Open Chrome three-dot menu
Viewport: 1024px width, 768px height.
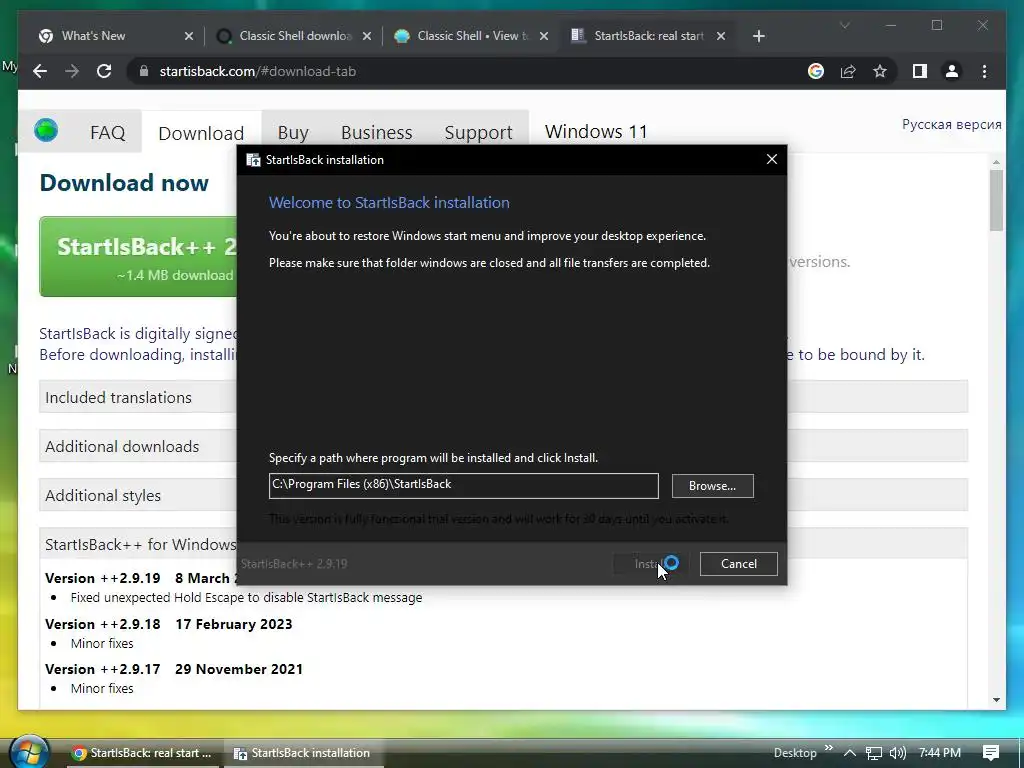tap(984, 71)
